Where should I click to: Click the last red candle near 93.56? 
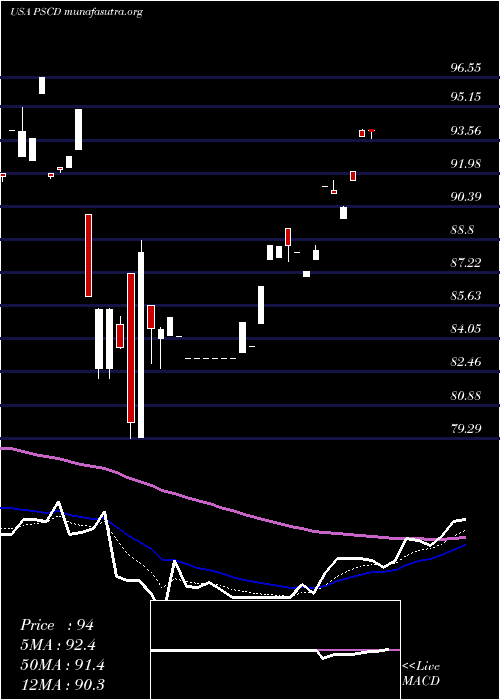tap(371, 131)
